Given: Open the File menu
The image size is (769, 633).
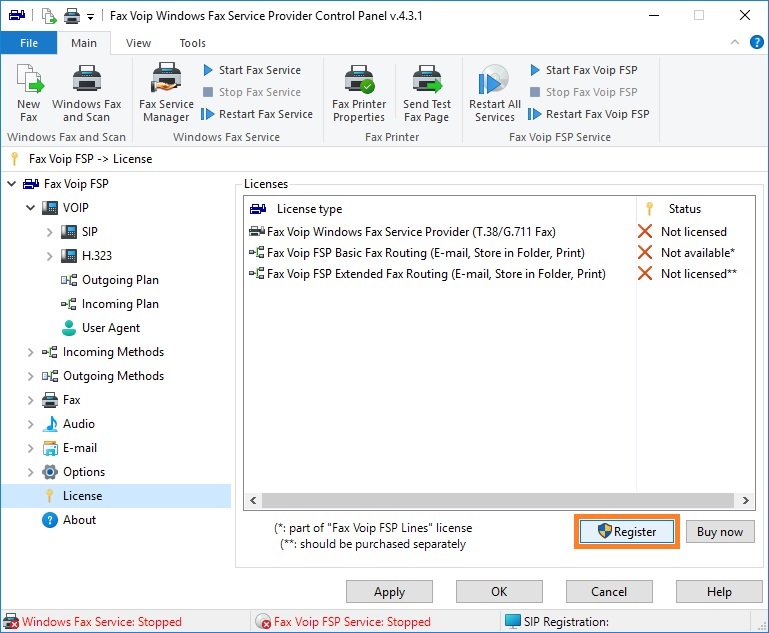Looking at the screenshot, I should pos(29,43).
